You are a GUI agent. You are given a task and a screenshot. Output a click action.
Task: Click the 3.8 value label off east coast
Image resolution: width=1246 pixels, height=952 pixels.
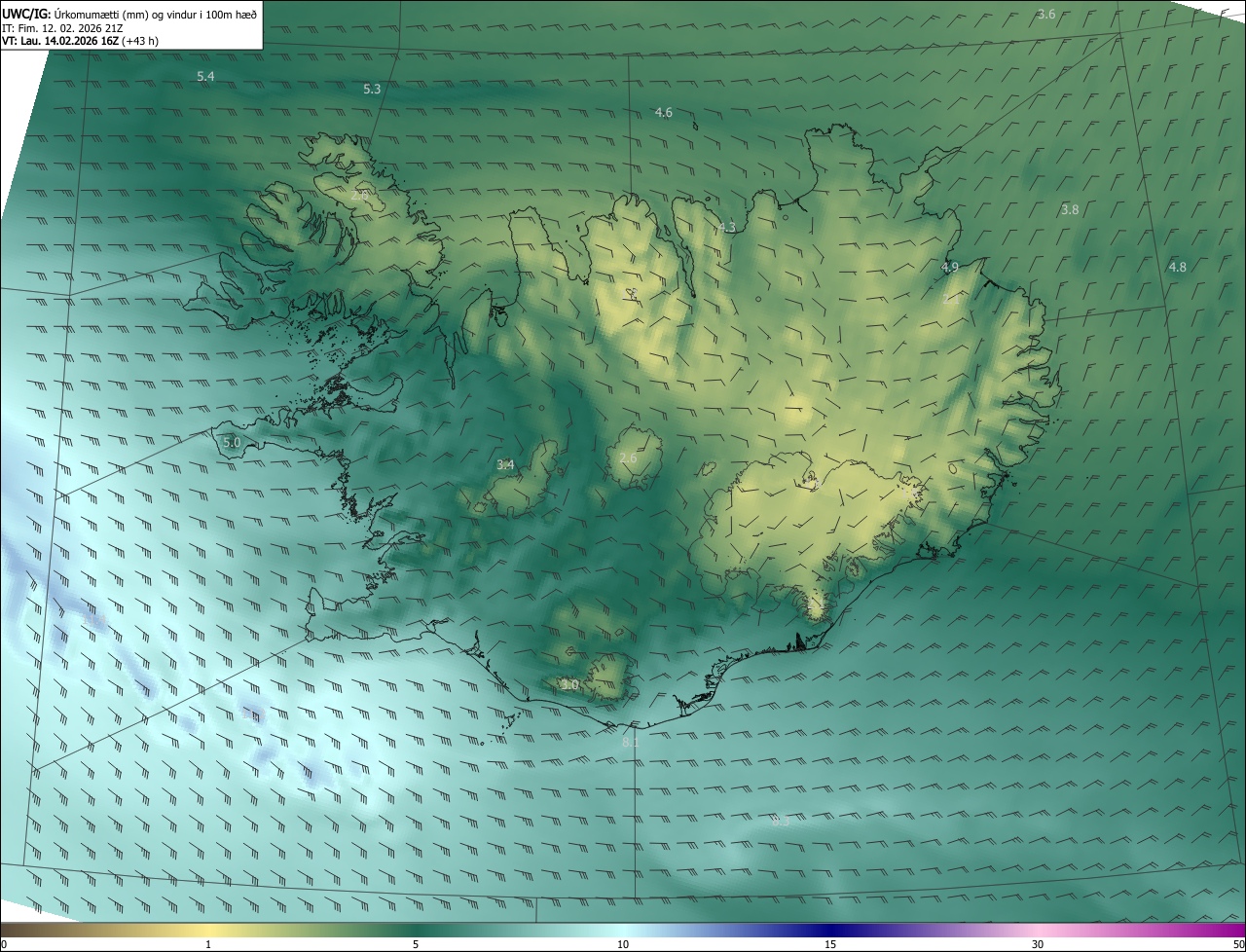pos(1070,209)
